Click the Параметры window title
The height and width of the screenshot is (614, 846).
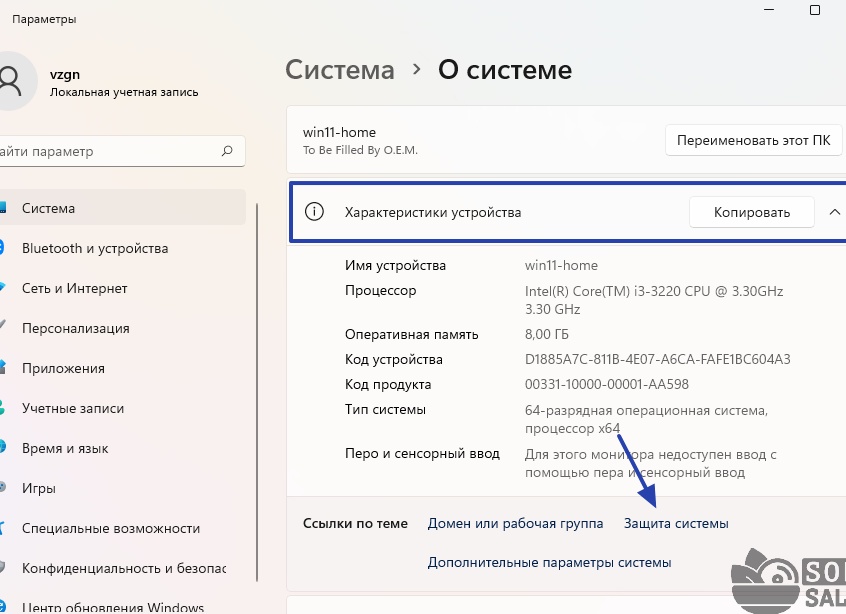tap(44, 19)
